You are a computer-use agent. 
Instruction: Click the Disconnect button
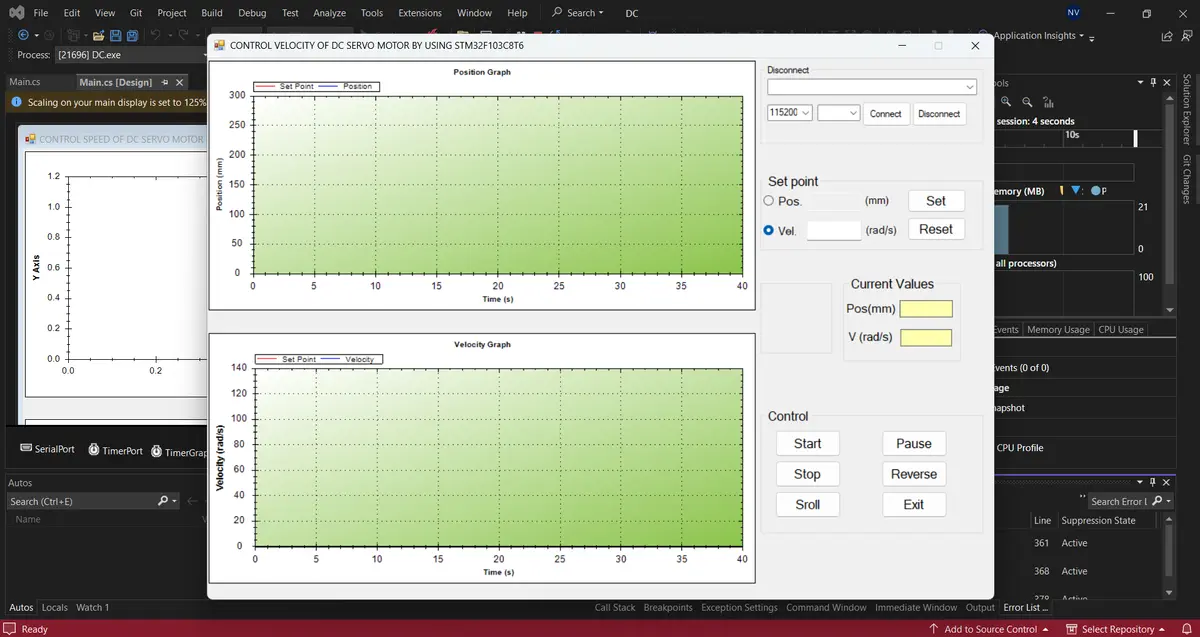point(939,114)
